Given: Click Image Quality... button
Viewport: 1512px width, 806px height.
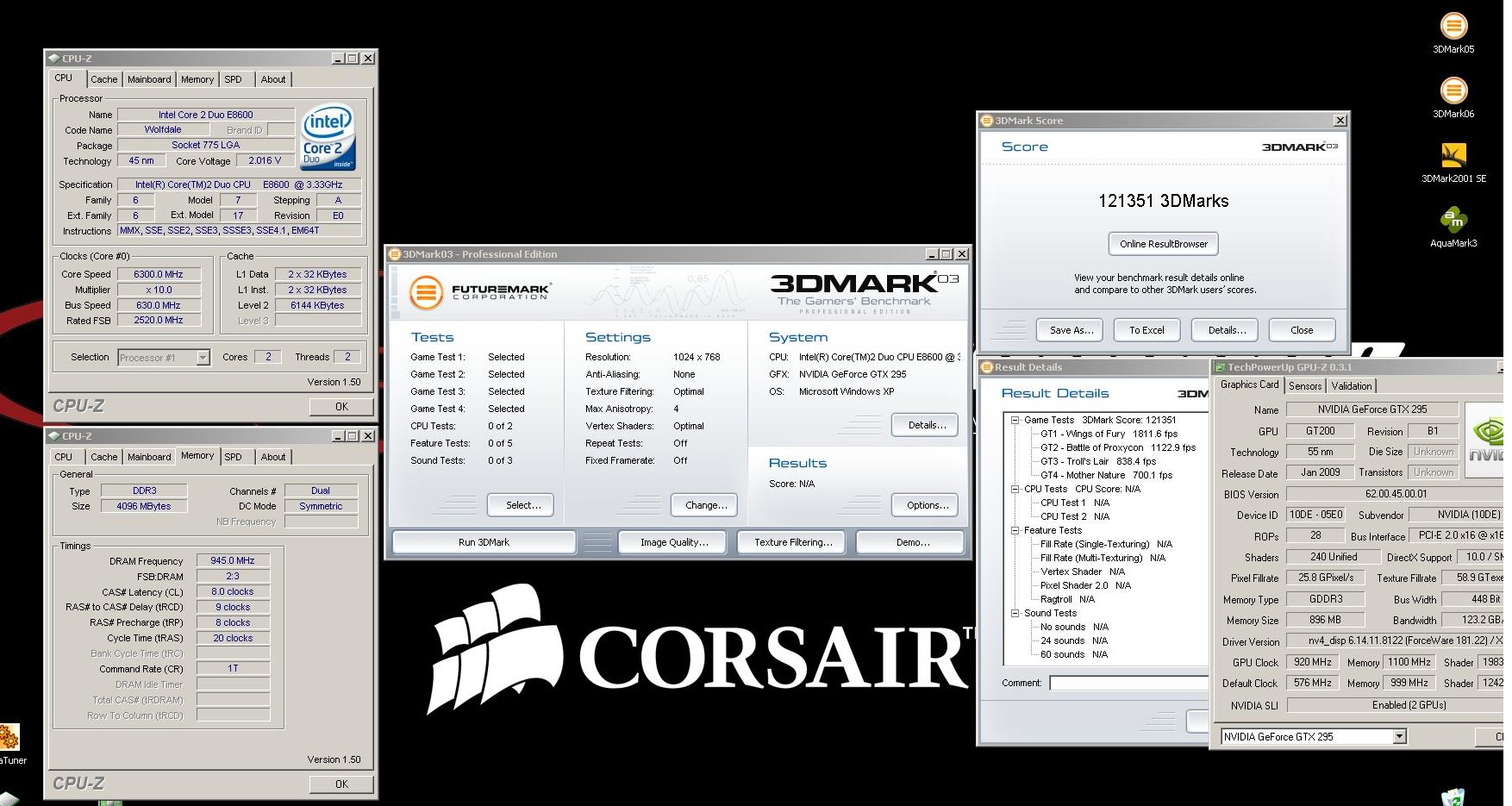Looking at the screenshot, I should [674, 542].
